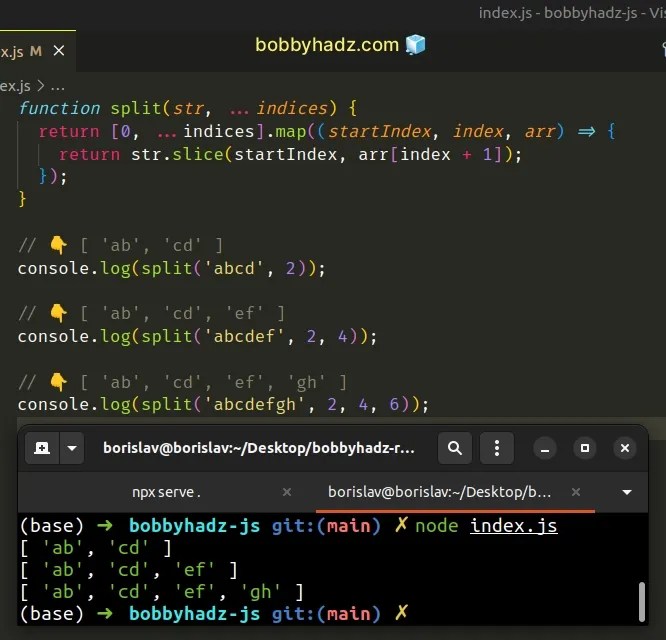The width and height of the screenshot is (666, 640).
Task: Click the line with split('abcdefgh', 2, 4, 6)
Action: pyautogui.click(x=223, y=405)
